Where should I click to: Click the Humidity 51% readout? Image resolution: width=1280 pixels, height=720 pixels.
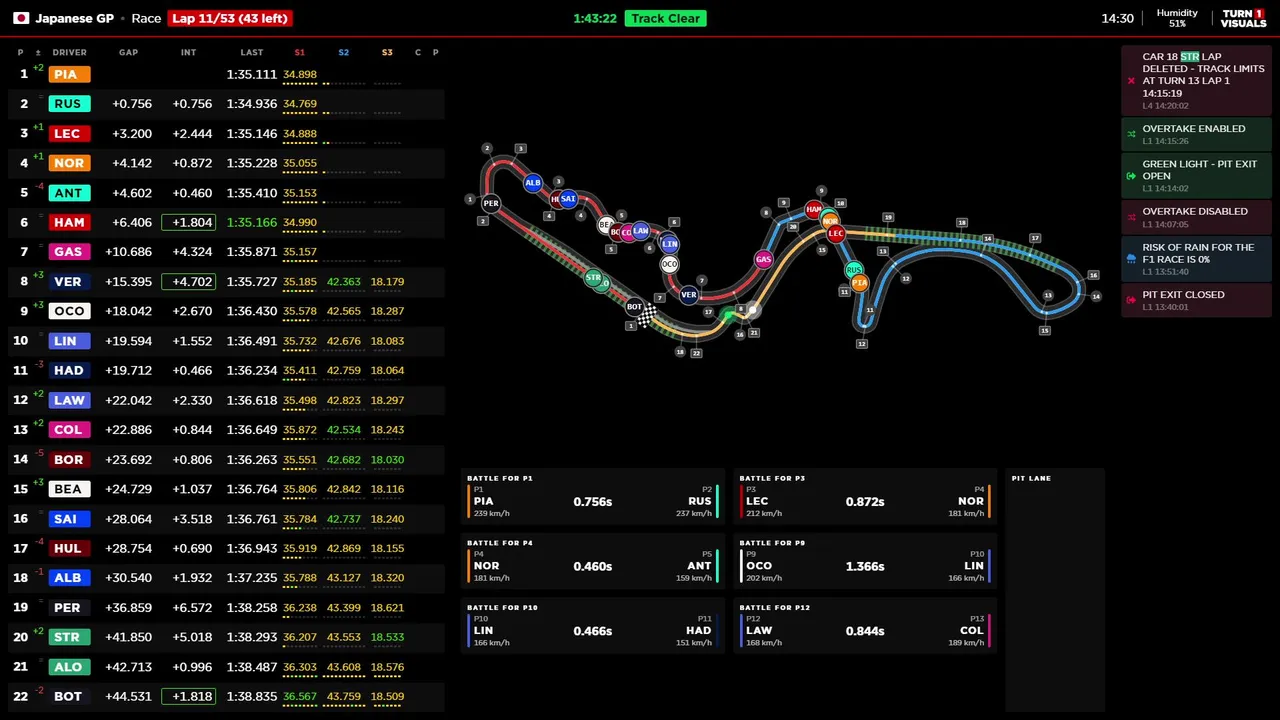tap(1177, 18)
